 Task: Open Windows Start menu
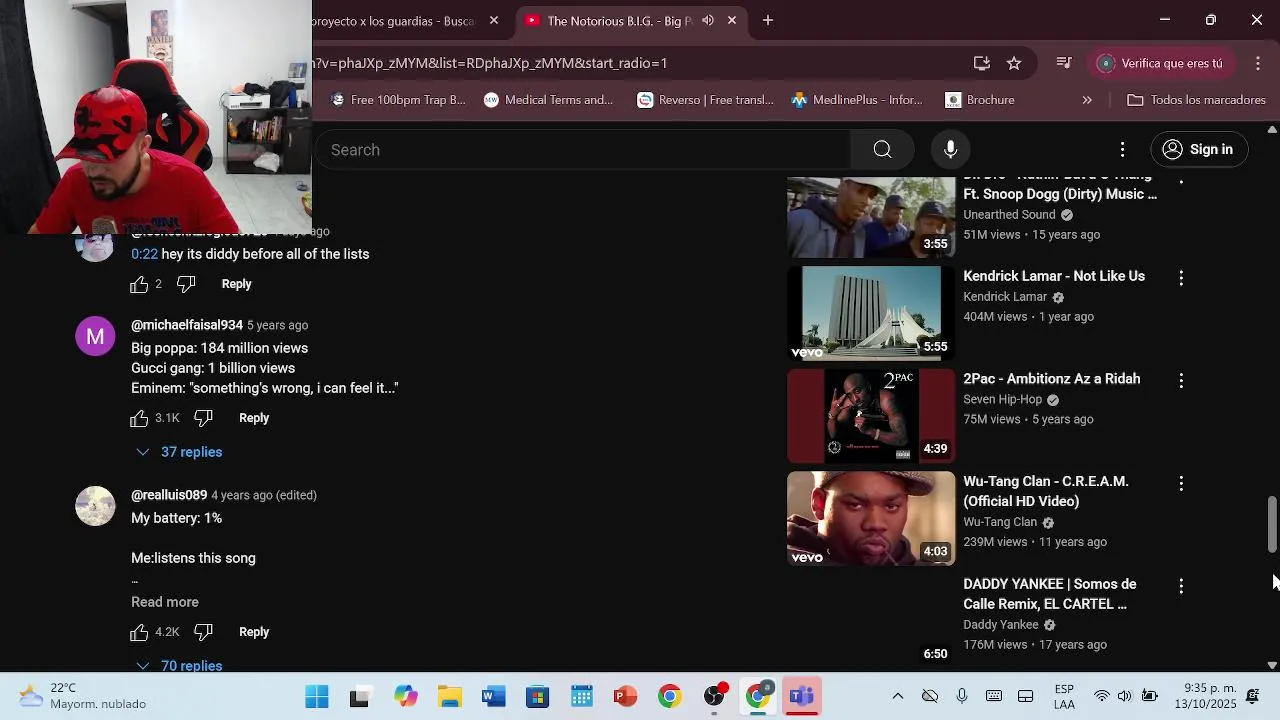(317, 697)
